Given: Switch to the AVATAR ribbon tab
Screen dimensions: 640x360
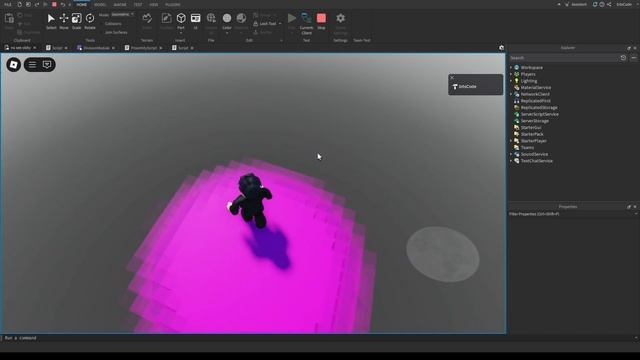Looking at the screenshot, I should [x=120, y=4].
